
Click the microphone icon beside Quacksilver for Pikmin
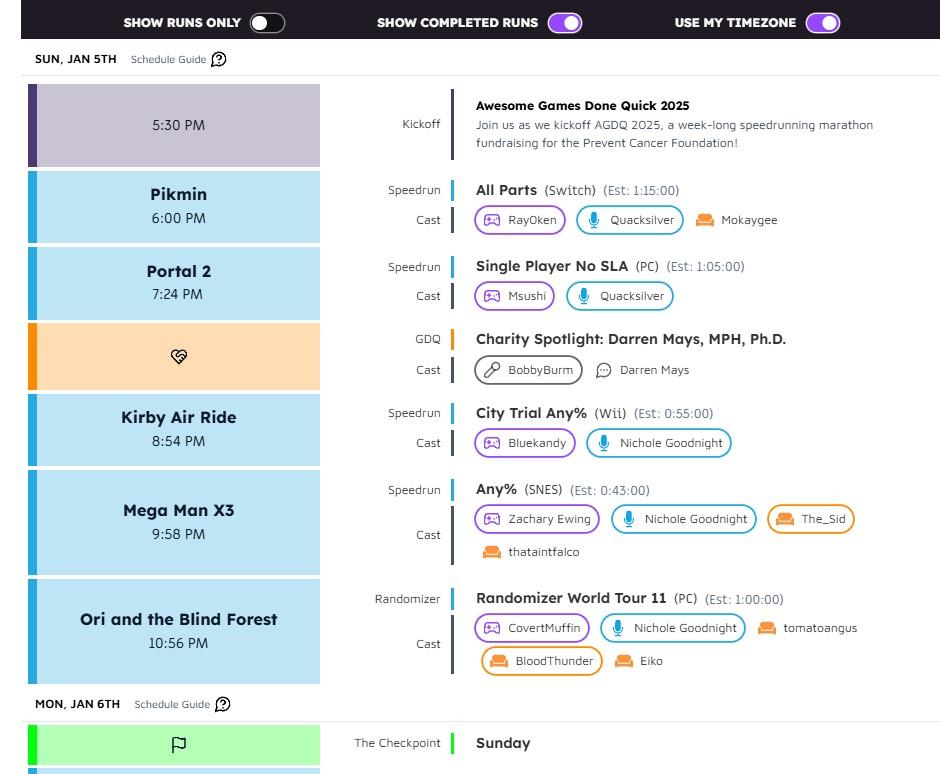(x=593, y=220)
